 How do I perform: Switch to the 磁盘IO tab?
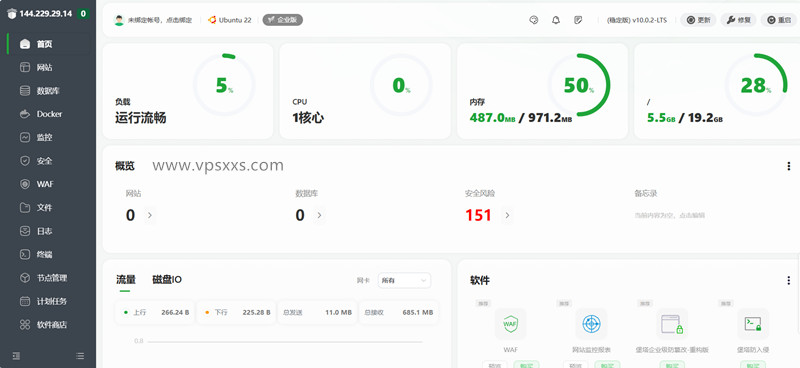167,280
